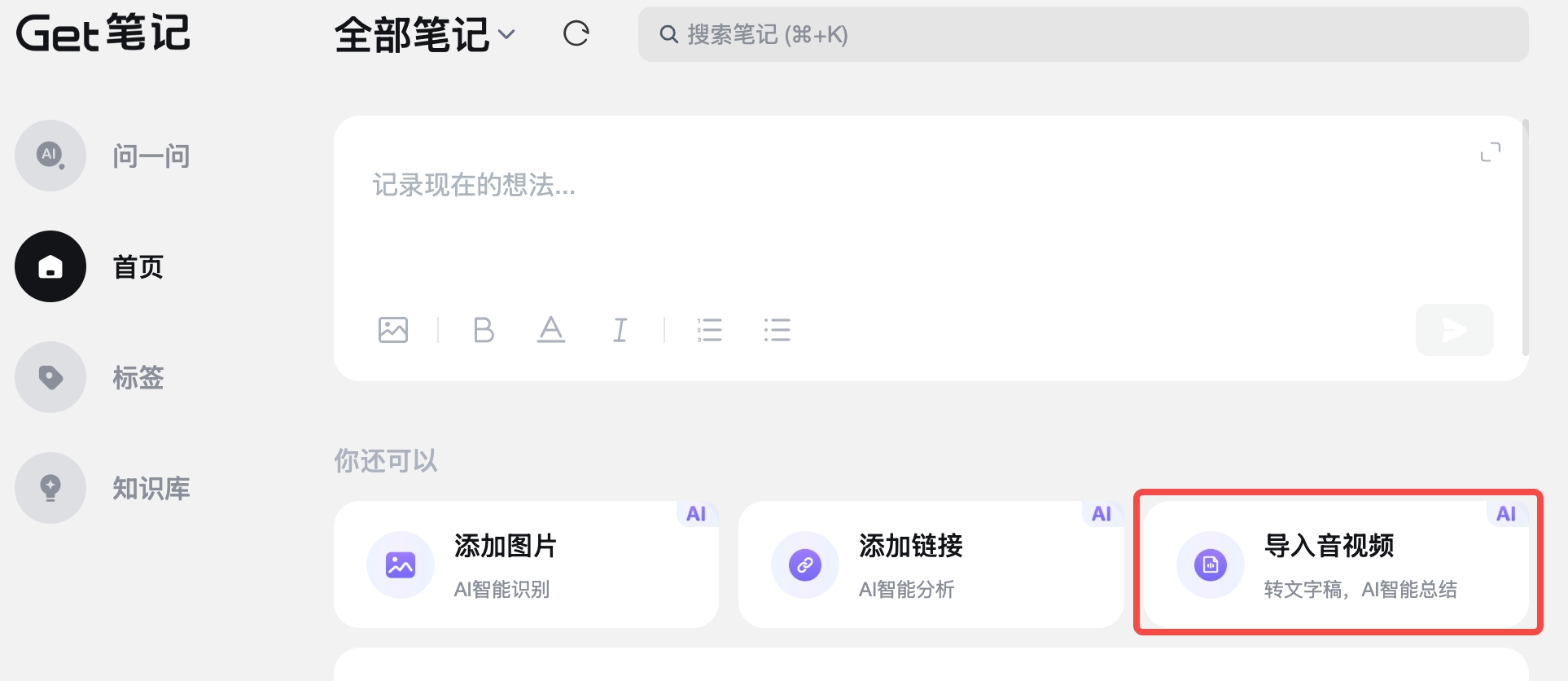Expand the note editor to fullscreen

(1490, 152)
